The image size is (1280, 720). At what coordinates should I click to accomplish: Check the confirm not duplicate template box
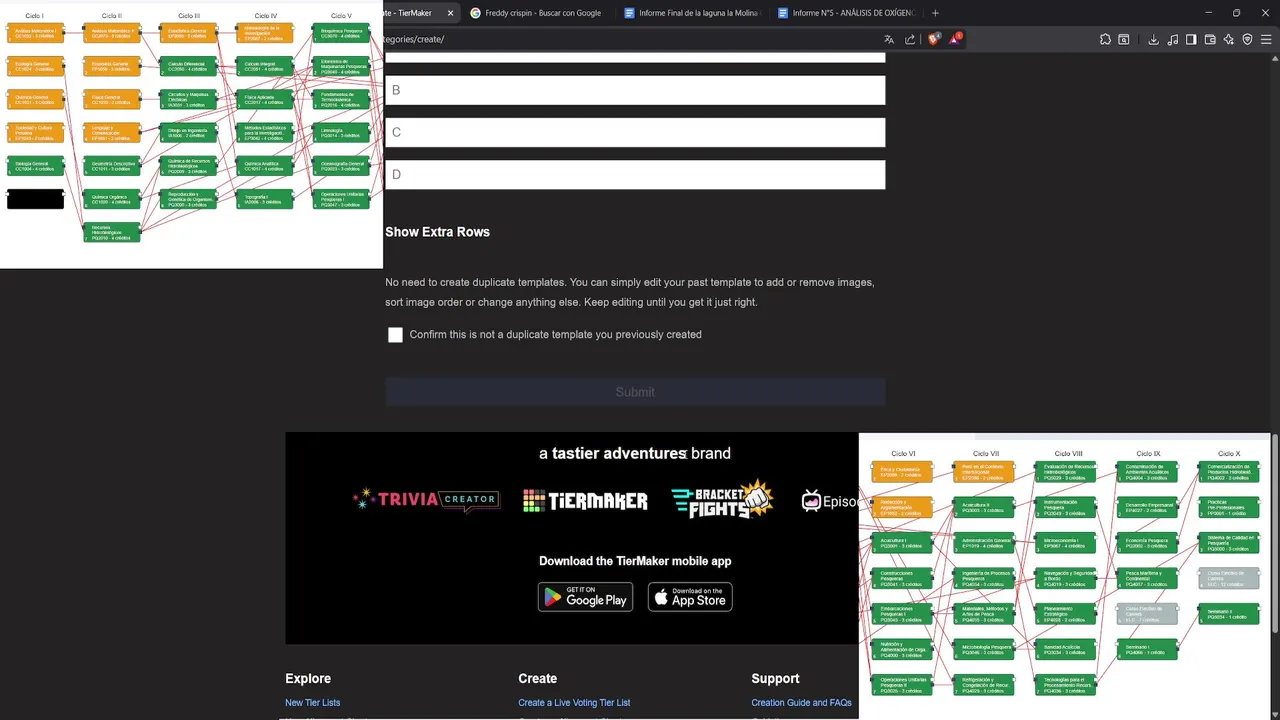(x=395, y=335)
